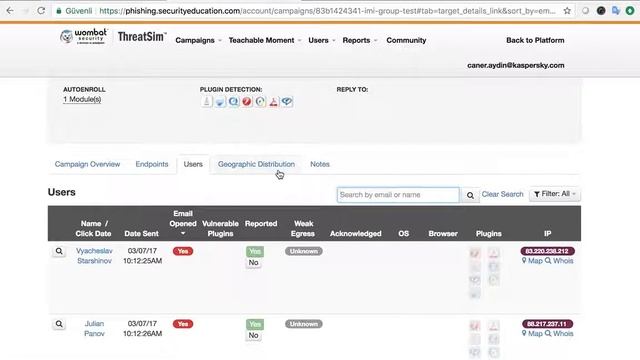This screenshot has width=640, height=360.
Task: Click the Name / Click Date column header
Action: [x=93, y=229]
